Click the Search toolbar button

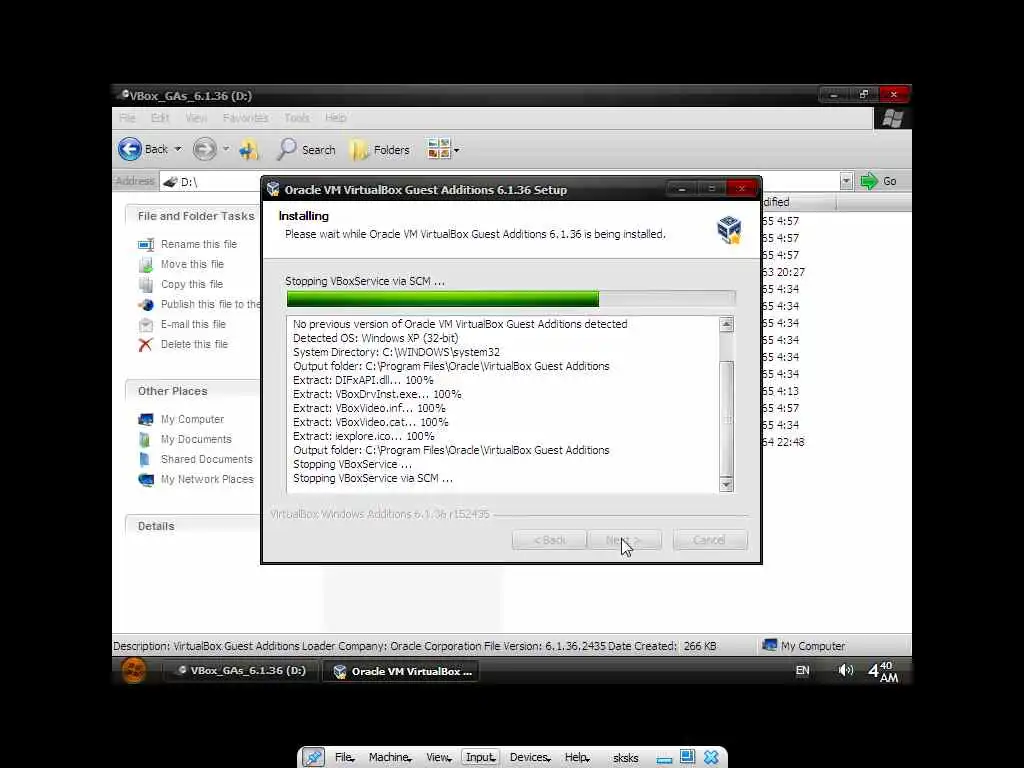coord(306,150)
